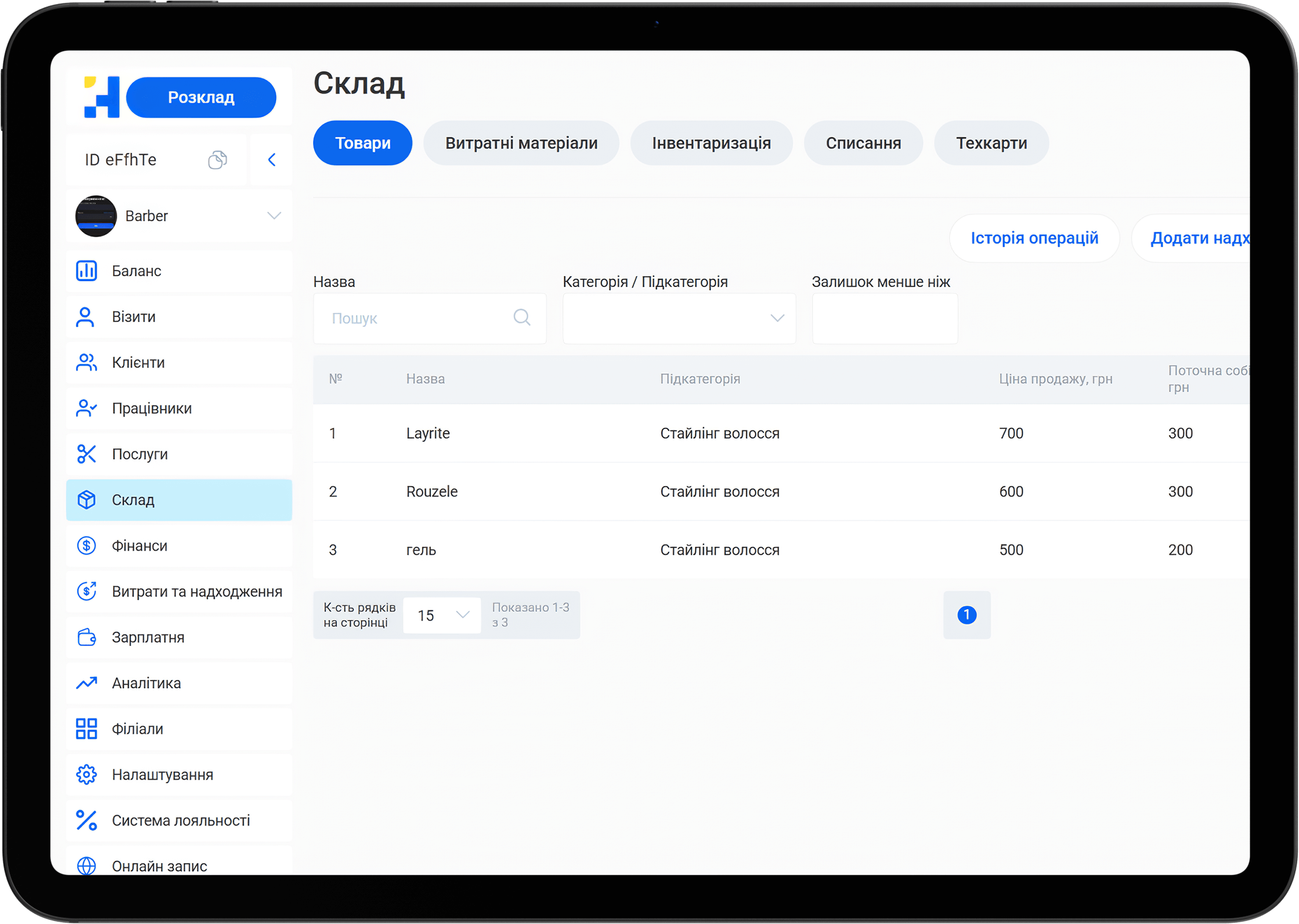Click the Філіали grid icon

click(x=86, y=729)
